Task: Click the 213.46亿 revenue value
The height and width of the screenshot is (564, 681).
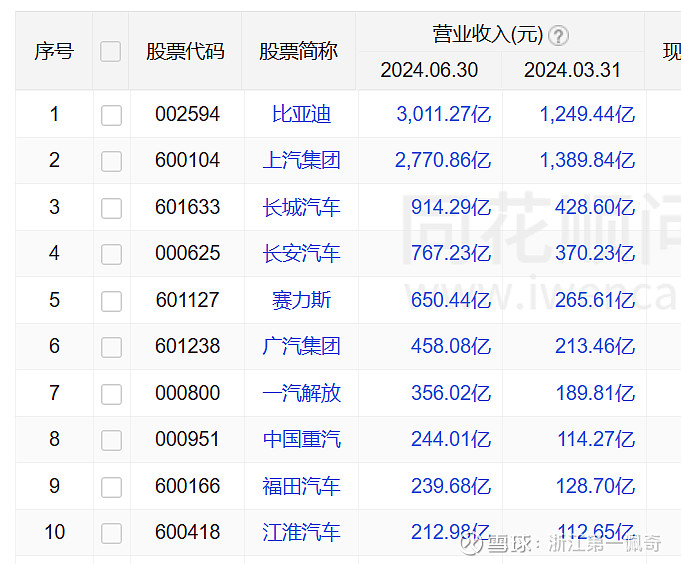Action: 595,347
